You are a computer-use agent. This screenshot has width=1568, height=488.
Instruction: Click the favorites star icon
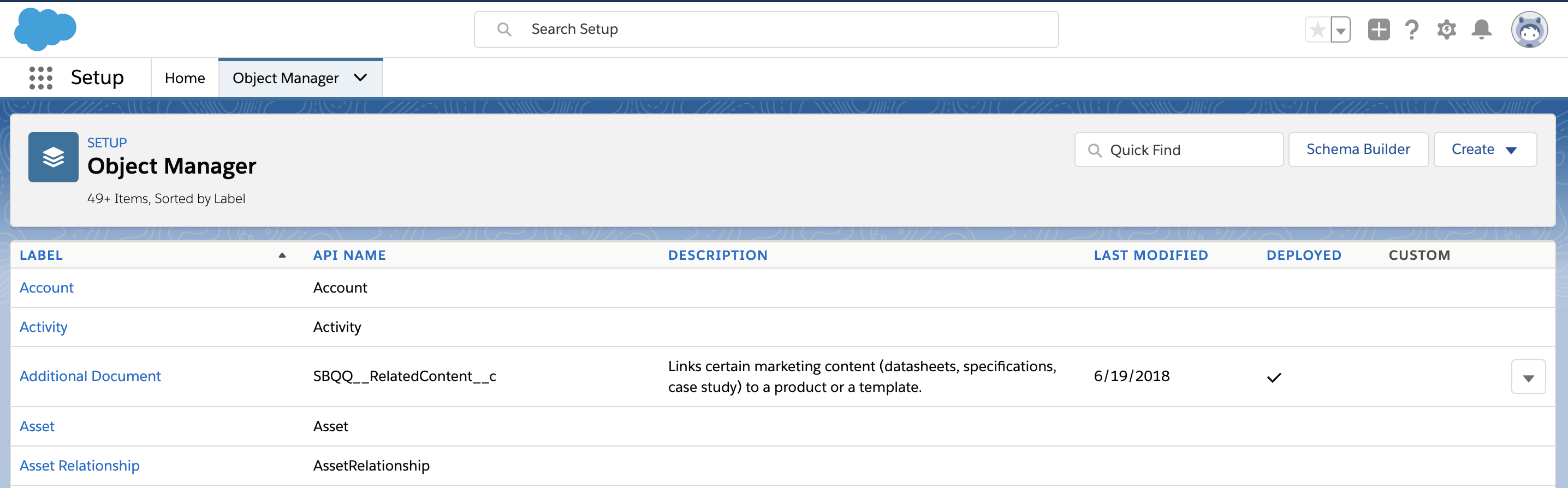click(1318, 30)
